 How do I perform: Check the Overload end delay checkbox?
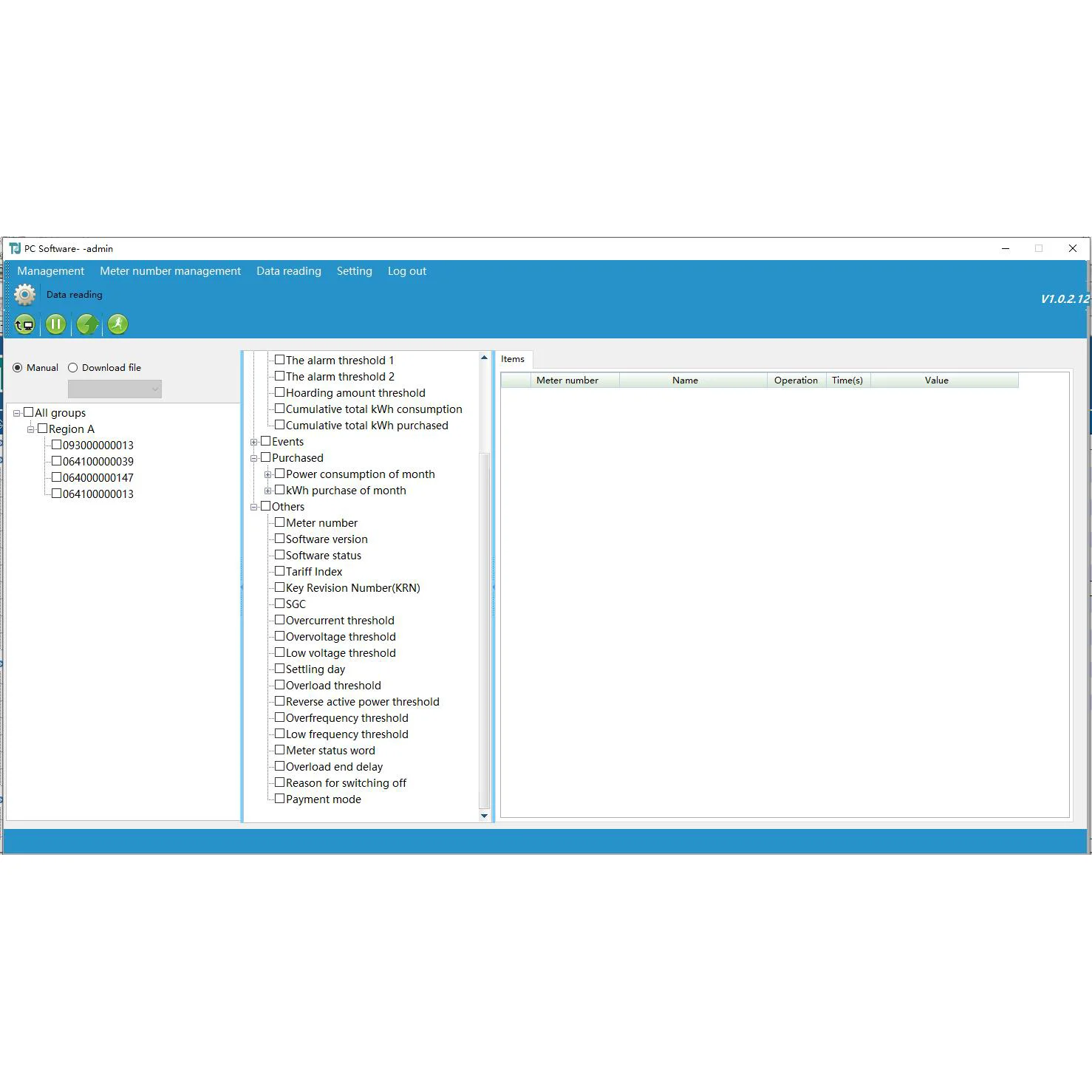[x=280, y=766]
